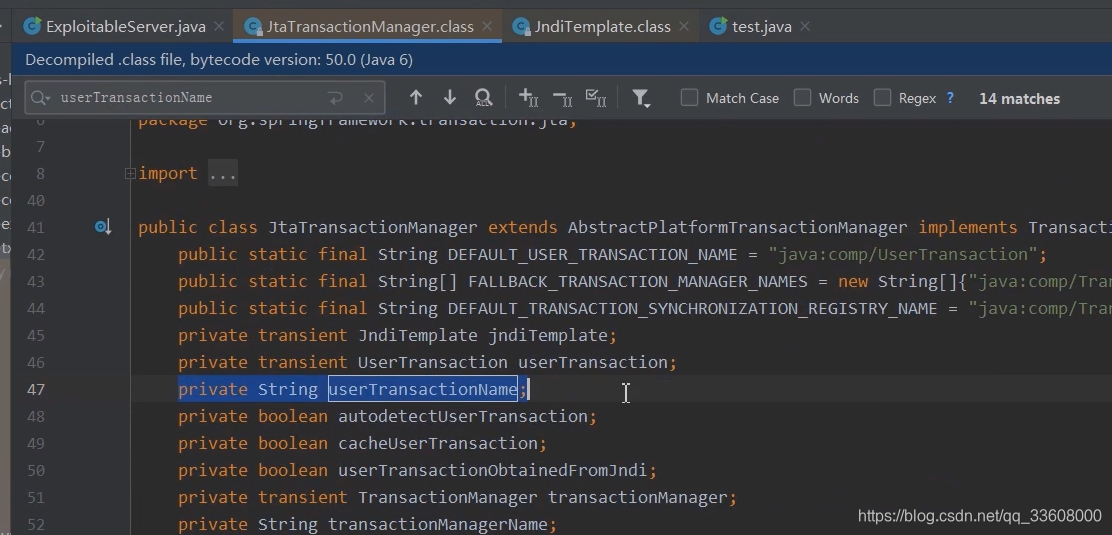Expand the folded import block
Image resolution: width=1112 pixels, height=535 pixels.
pos(130,173)
